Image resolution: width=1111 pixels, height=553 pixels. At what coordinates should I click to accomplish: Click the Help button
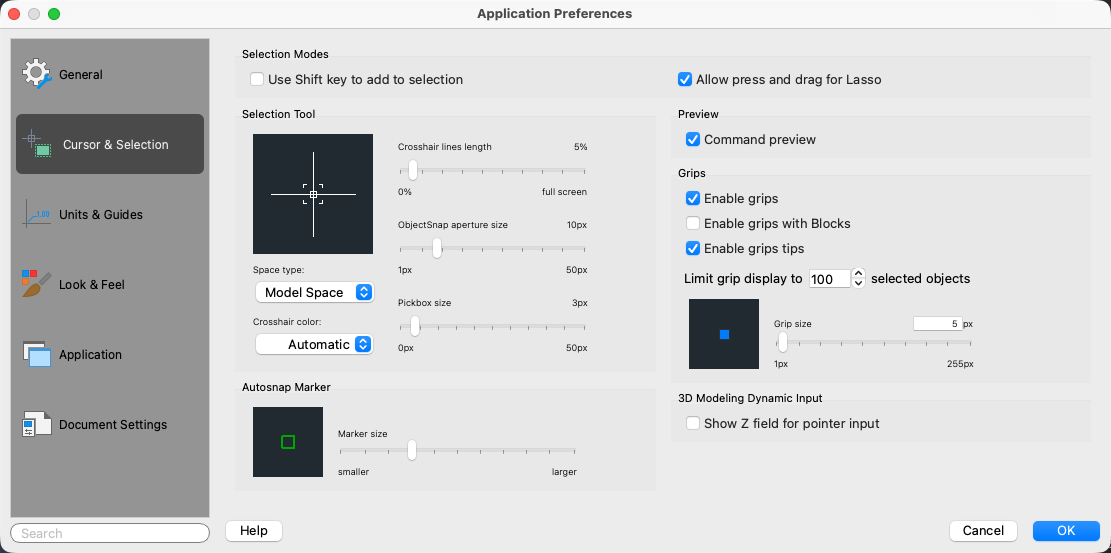pos(254,531)
